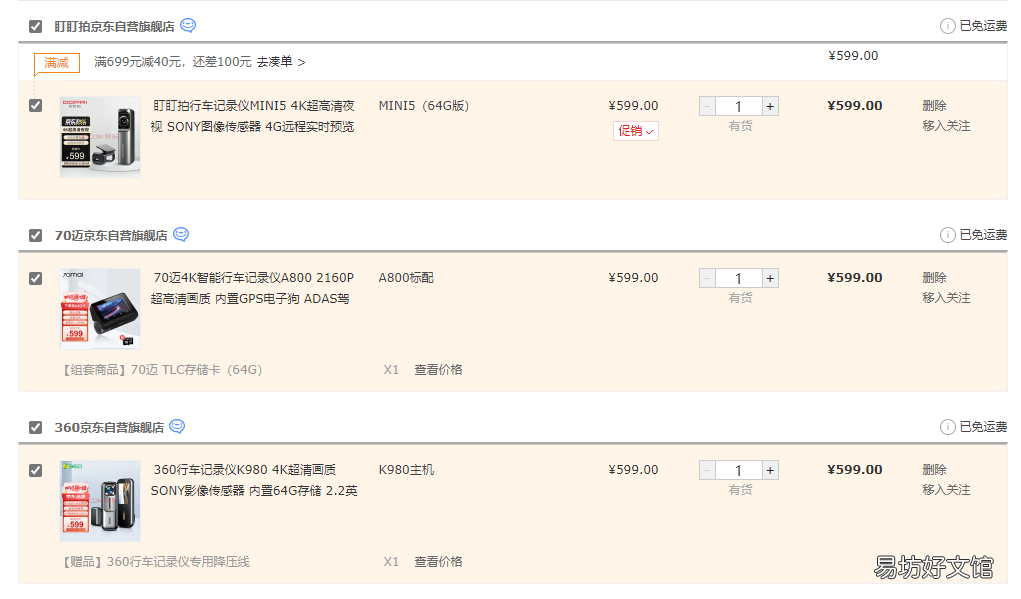This screenshot has height=599, width=1021.
Task: Click 查看价格 for 70迈 TLC存储卡
Action: pyautogui.click(x=438, y=370)
